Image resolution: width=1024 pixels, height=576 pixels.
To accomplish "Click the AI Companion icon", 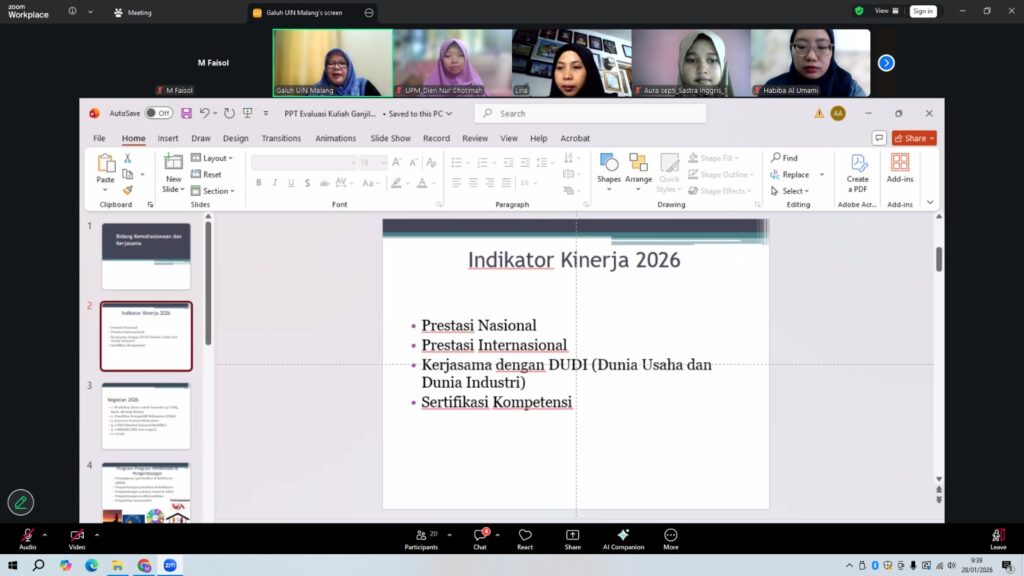I will tap(623, 536).
